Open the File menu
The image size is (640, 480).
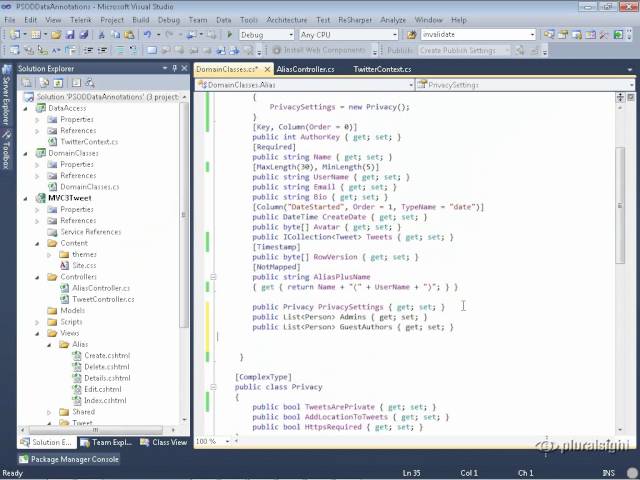click(10, 20)
